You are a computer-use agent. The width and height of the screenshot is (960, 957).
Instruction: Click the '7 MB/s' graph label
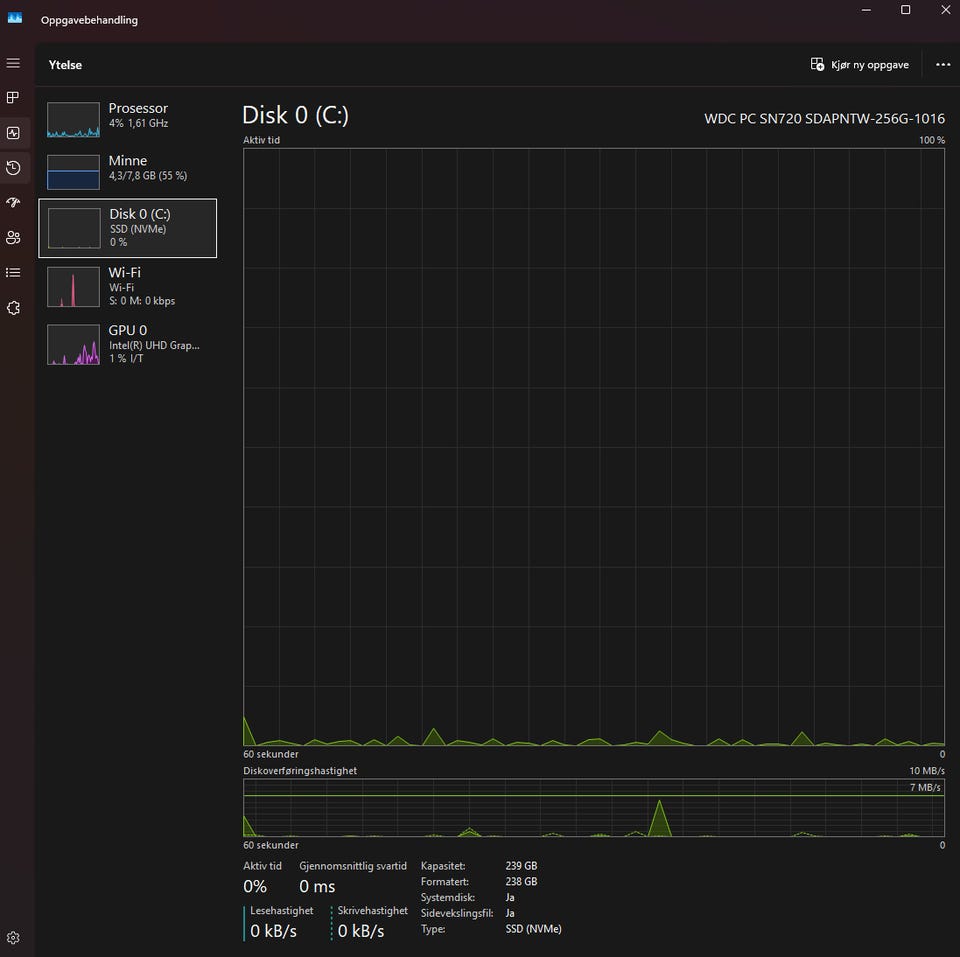pos(925,787)
